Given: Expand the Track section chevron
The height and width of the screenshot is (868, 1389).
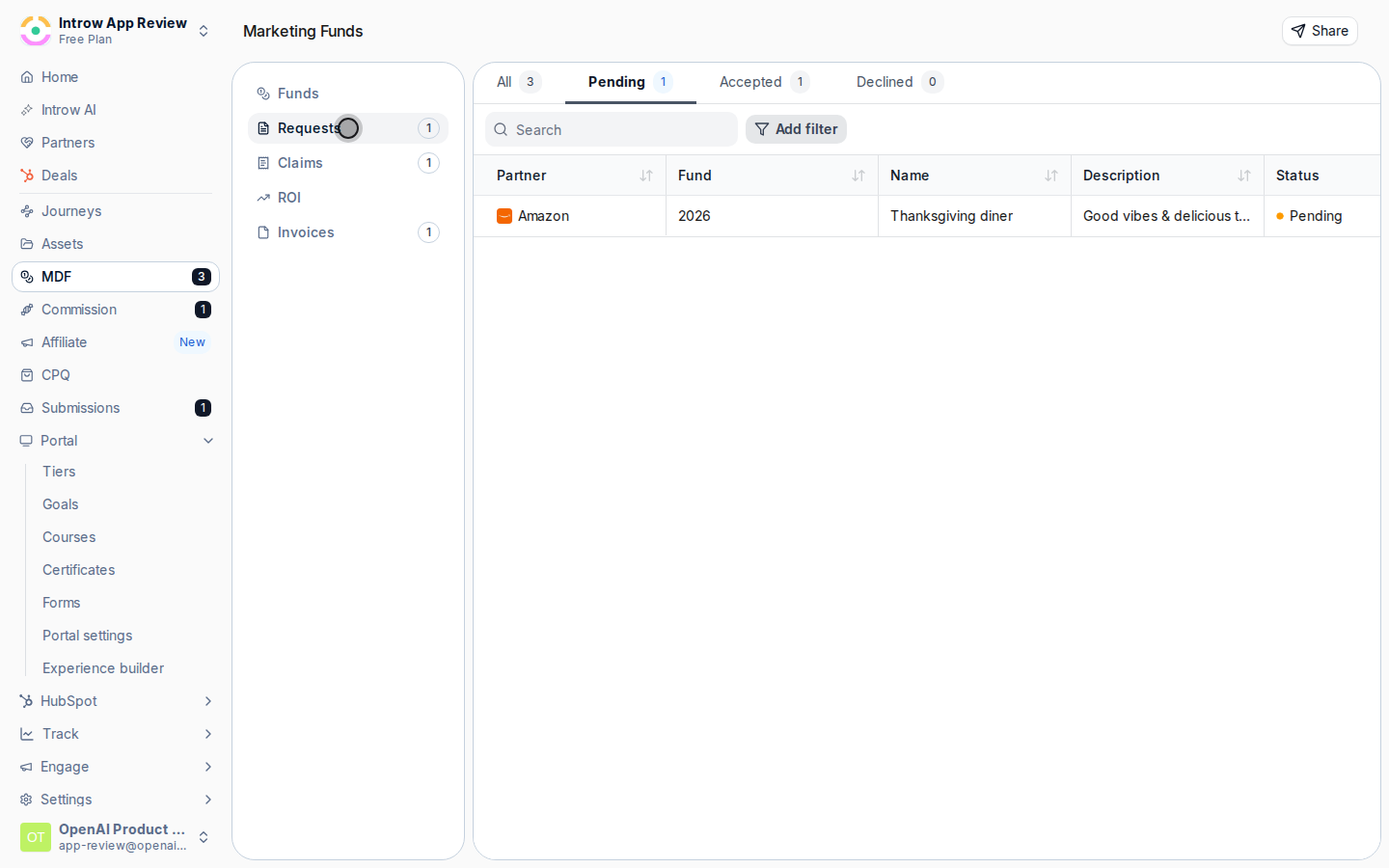Looking at the screenshot, I should (208, 734).
